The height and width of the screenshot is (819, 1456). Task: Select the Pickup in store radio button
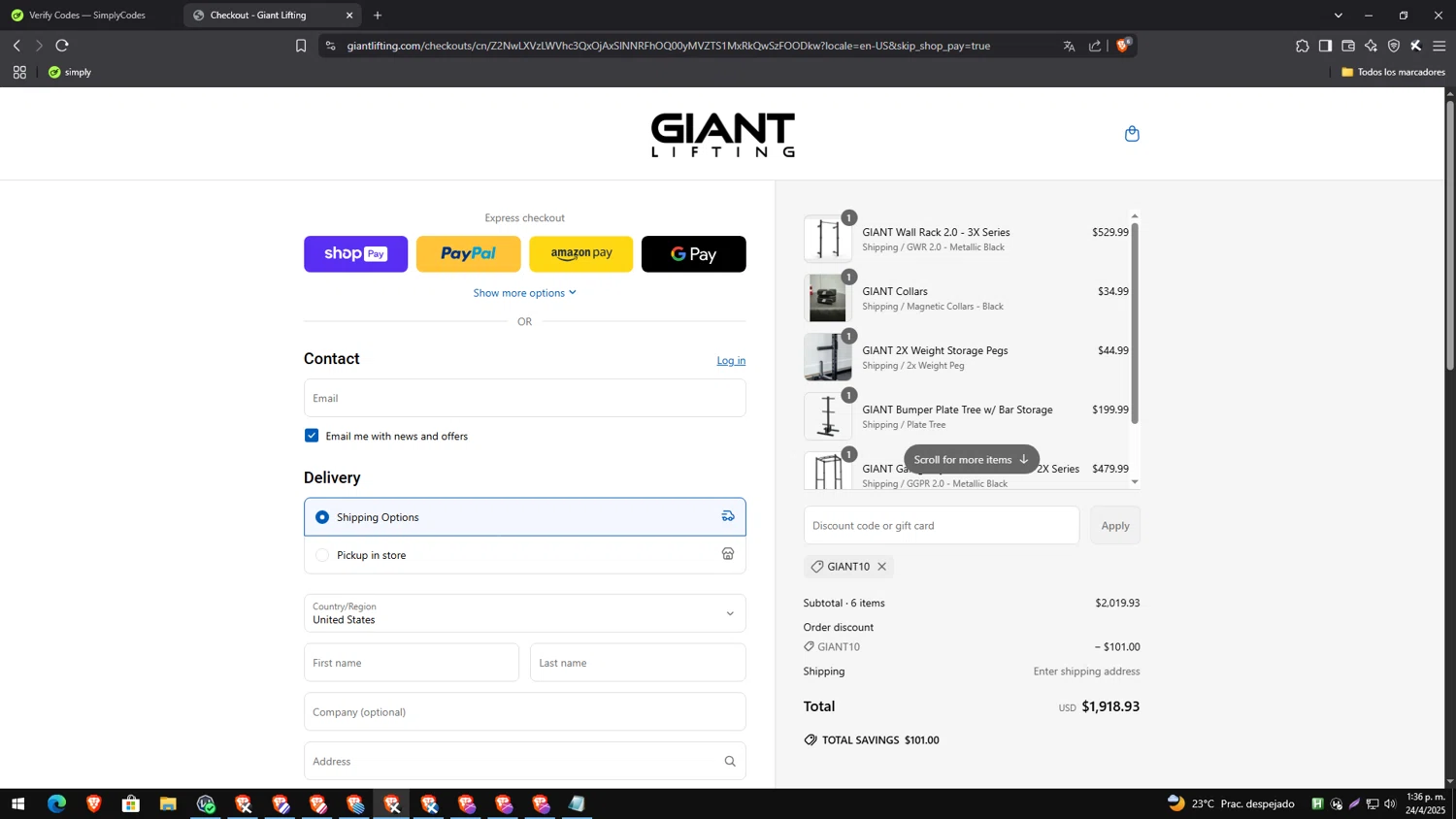322,555
